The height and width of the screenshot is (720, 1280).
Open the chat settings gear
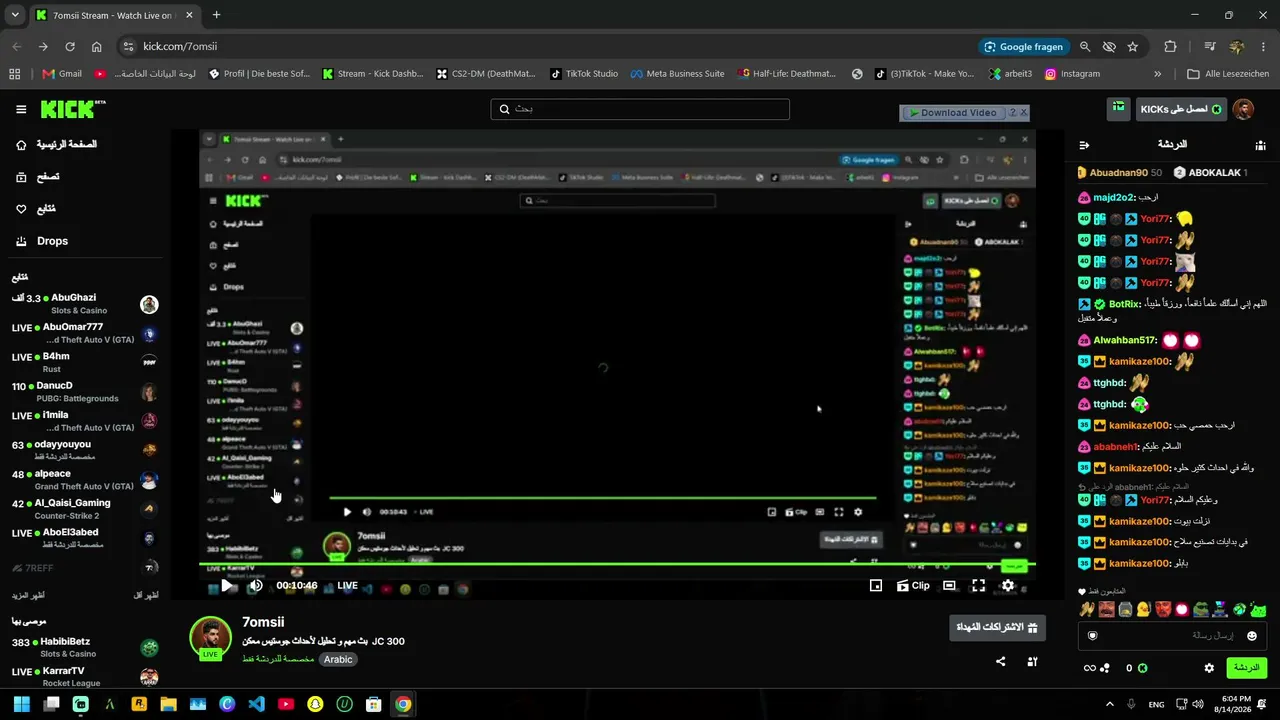tap(1209, 668)
